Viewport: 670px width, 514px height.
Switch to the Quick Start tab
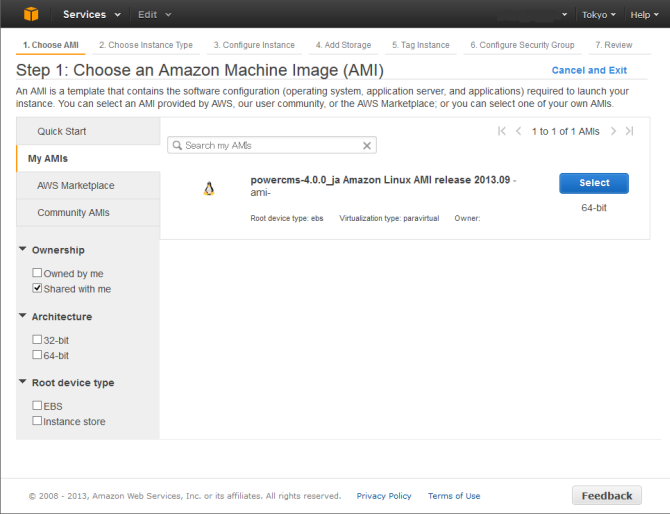[88, 131]
